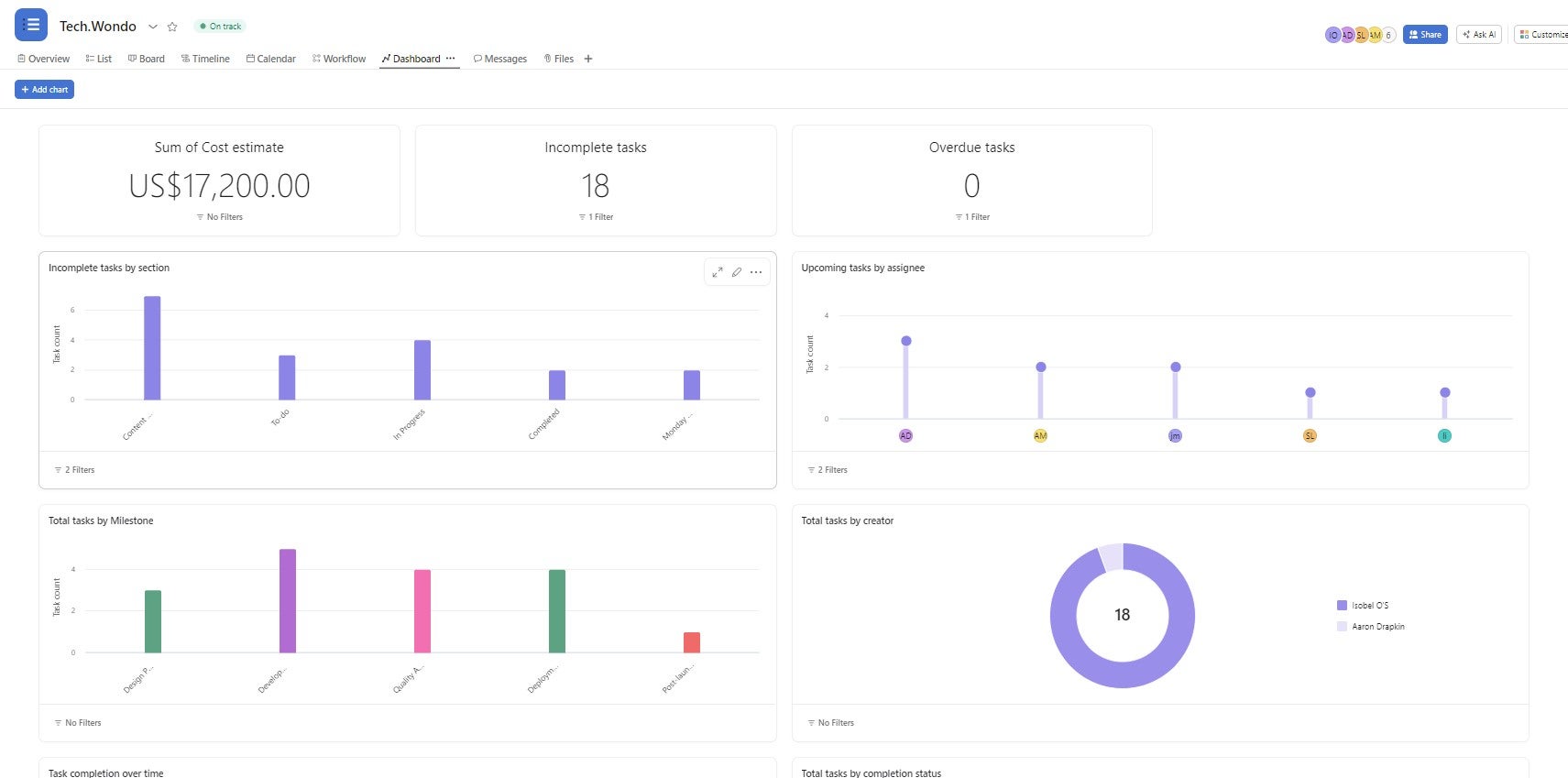The width and height of the screenshot is (1568, 778).
Task: Open the Ask AI assistant
Action: (1478, 35)
